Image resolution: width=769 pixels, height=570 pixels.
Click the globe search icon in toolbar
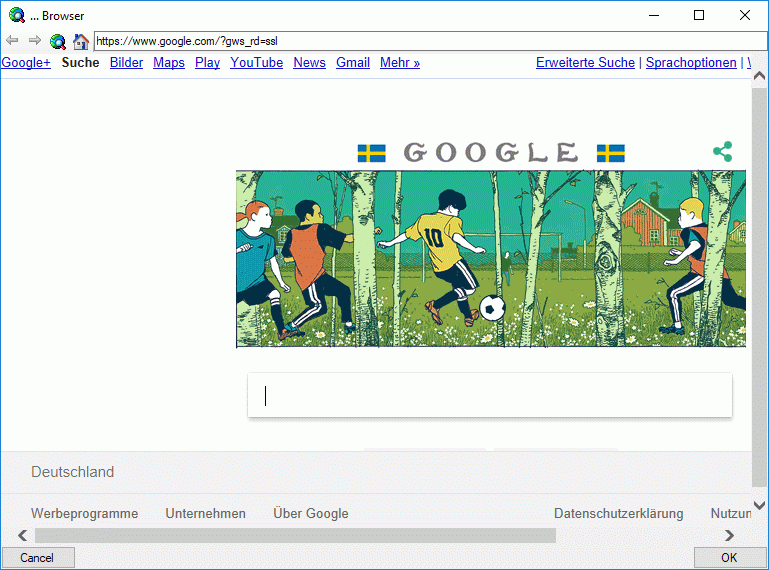tap(58, 41)
